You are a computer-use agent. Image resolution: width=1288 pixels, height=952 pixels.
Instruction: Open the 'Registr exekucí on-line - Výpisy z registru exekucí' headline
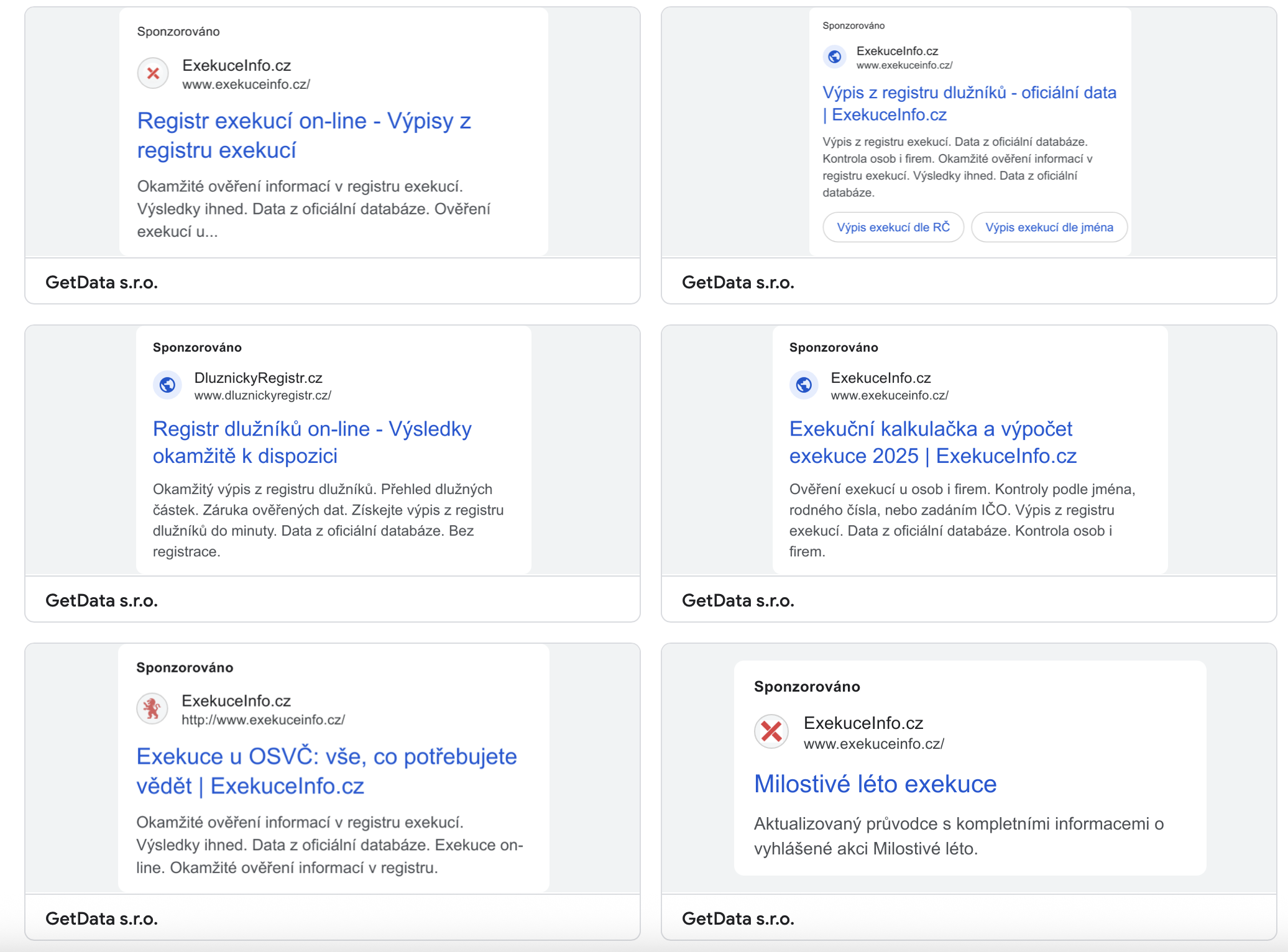coord(304,135)
